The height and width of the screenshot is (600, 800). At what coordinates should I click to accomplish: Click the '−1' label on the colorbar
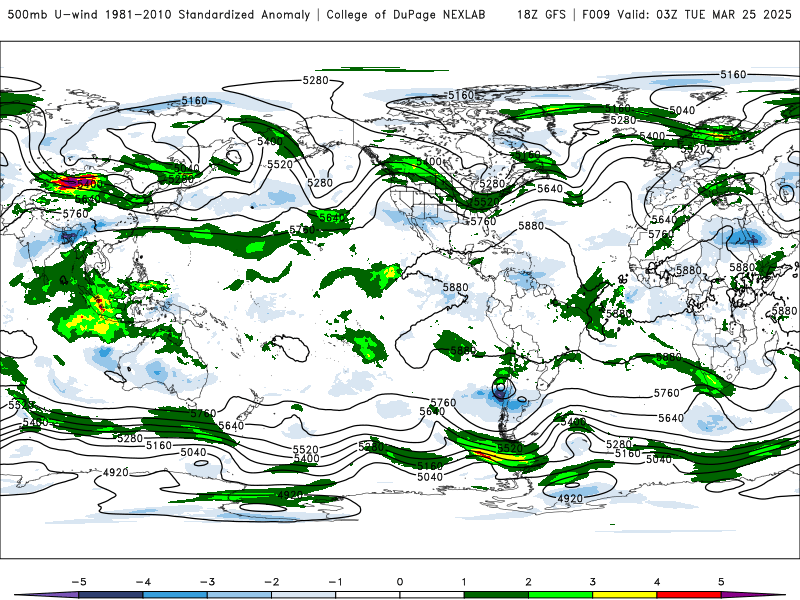point(335,582)
